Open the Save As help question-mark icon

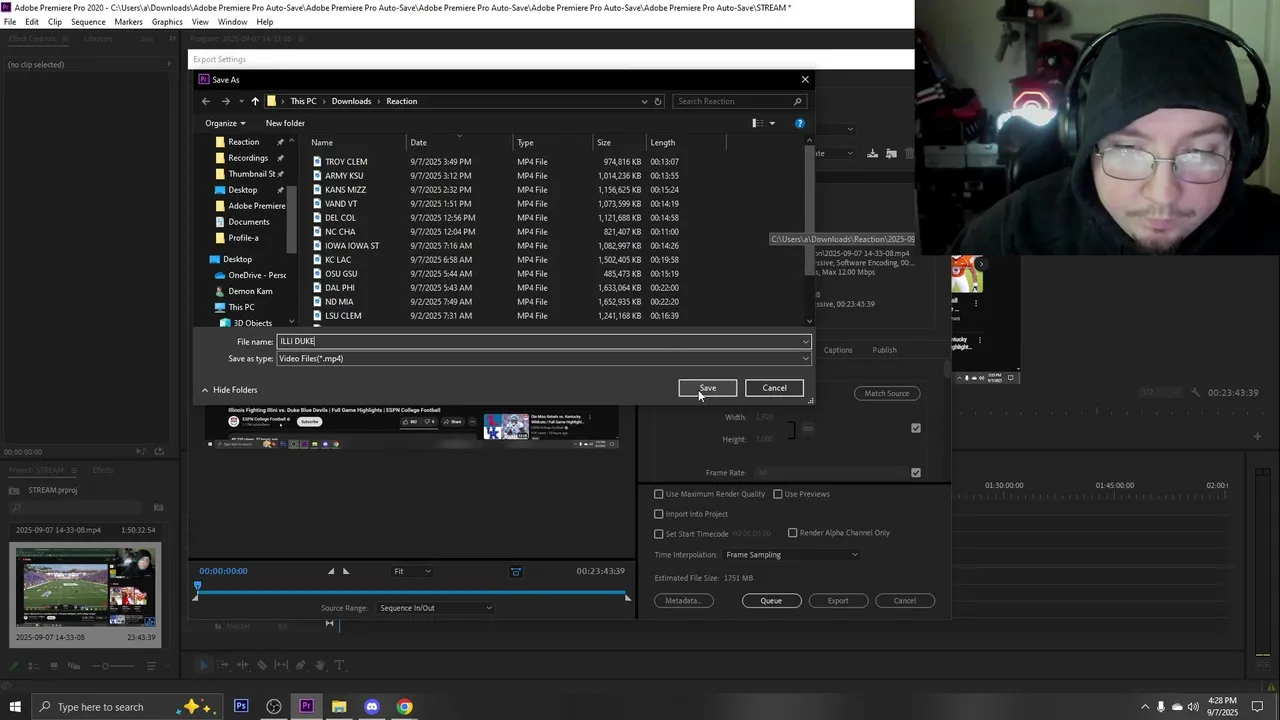tap(799, 123)
